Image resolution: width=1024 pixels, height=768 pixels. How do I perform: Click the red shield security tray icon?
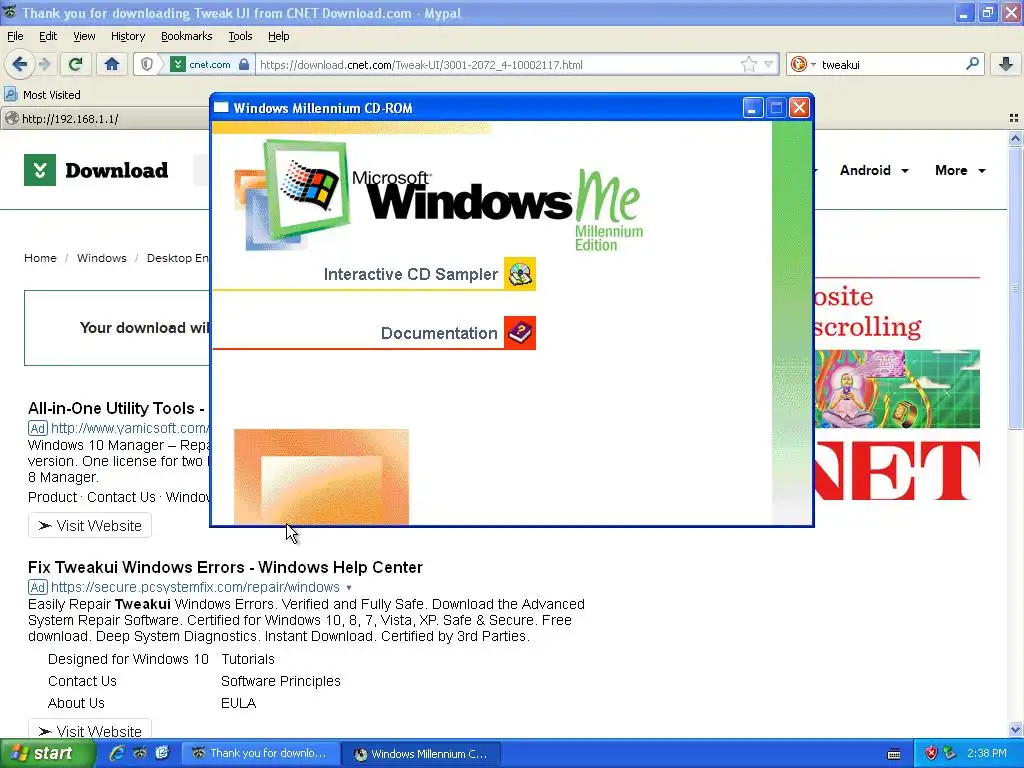point(931,754)
